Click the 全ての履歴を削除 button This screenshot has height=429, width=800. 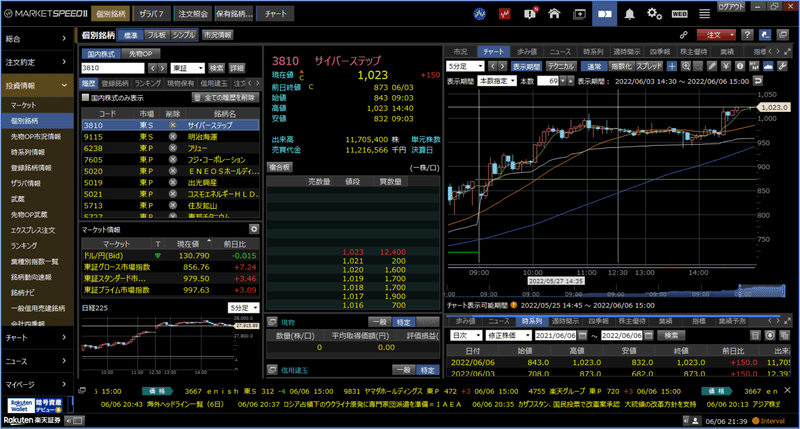[226, 97]
